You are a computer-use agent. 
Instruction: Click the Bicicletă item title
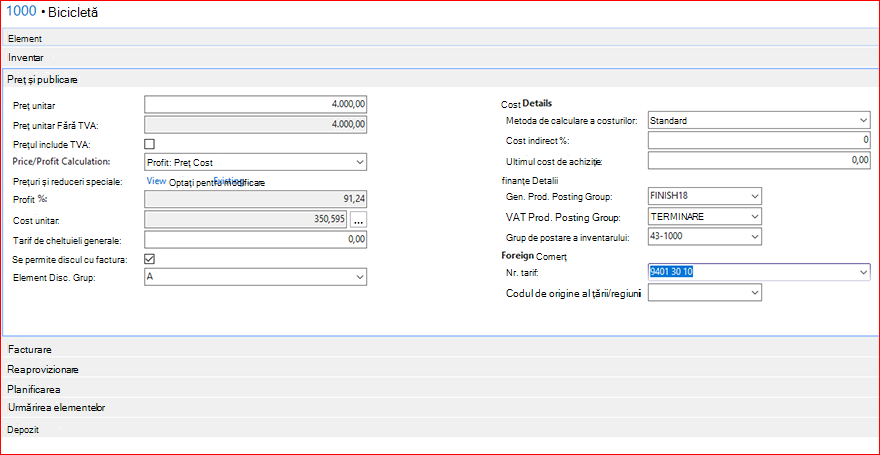[x=73, y=12]
